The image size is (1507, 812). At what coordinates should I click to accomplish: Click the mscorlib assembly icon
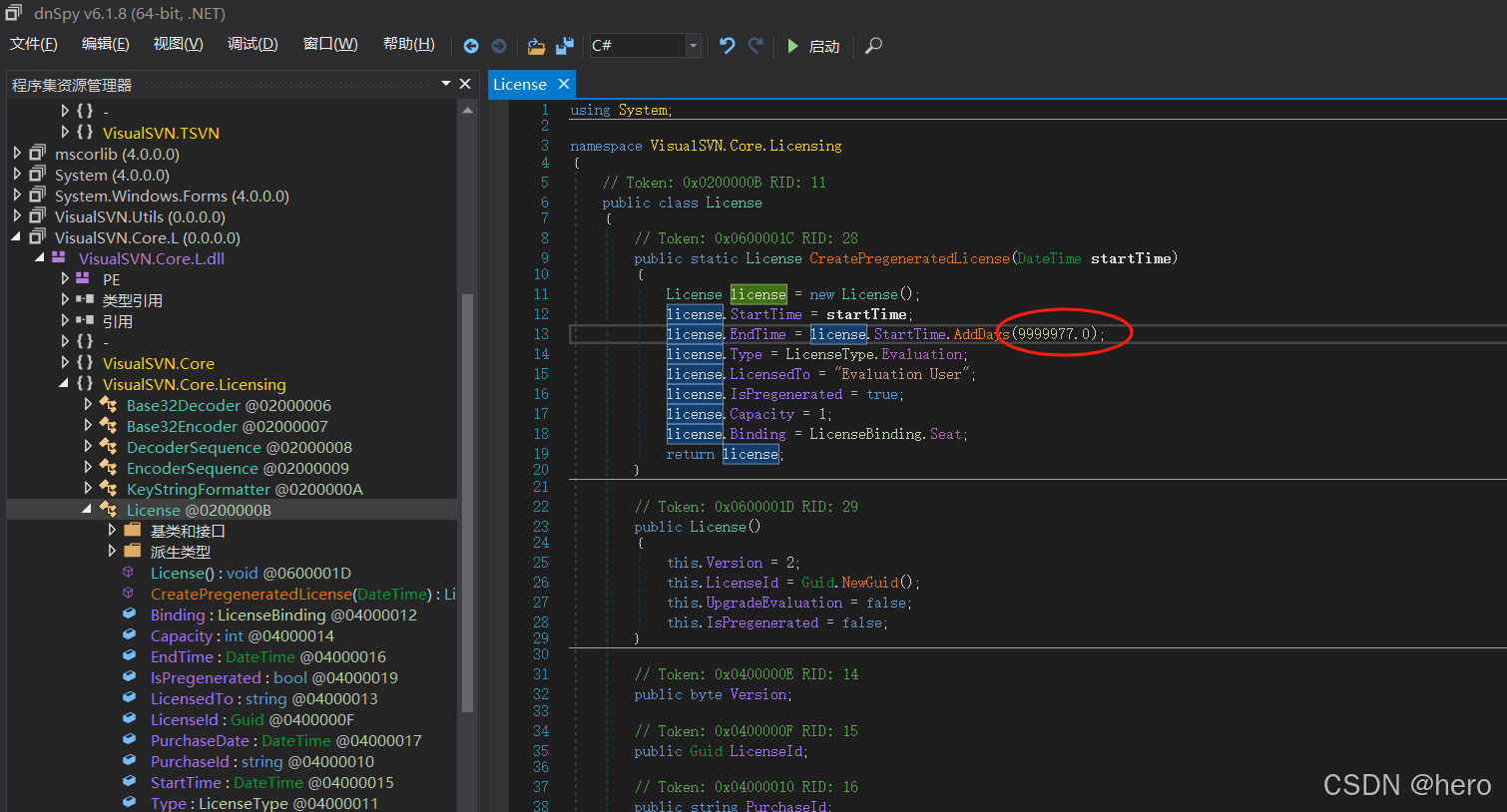pyautogui.click(x=38, y=154)
